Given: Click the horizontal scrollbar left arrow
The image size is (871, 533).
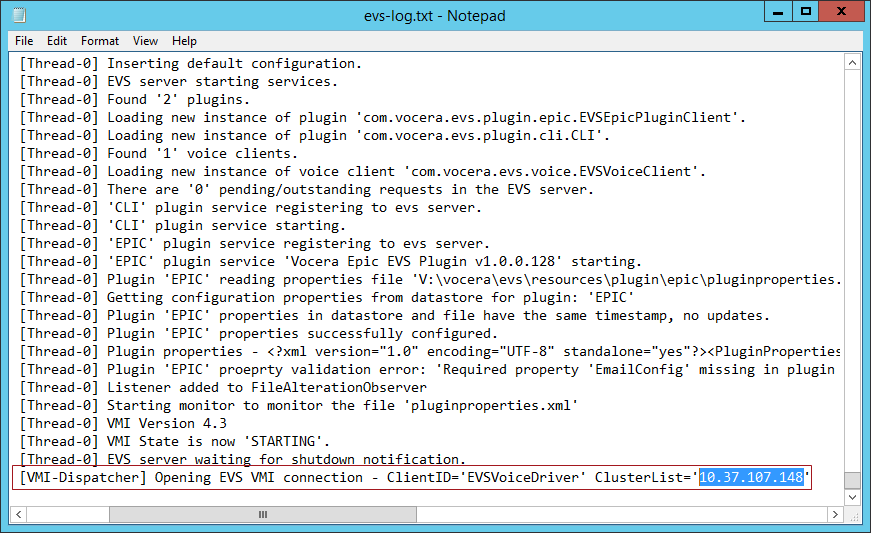Looking at the screenshot, I should (20, 515).
